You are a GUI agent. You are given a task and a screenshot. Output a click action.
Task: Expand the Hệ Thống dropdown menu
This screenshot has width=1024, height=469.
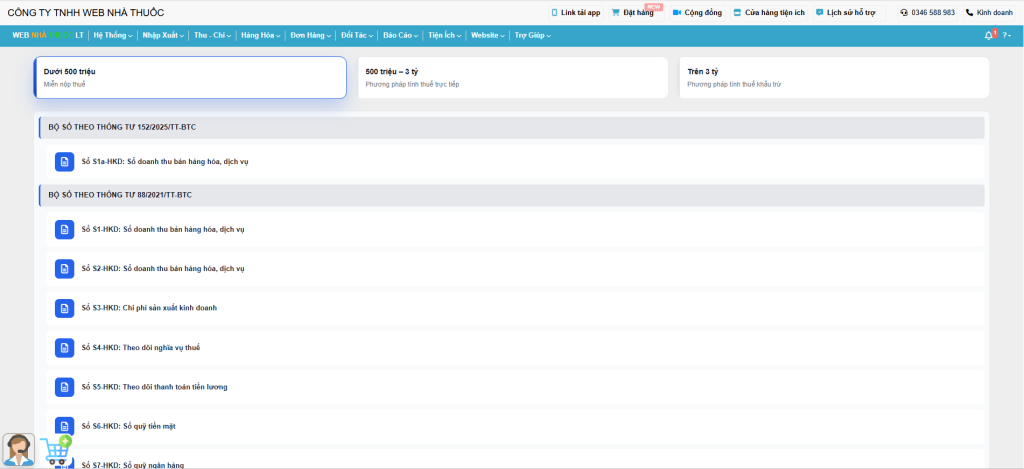(112, 35)
